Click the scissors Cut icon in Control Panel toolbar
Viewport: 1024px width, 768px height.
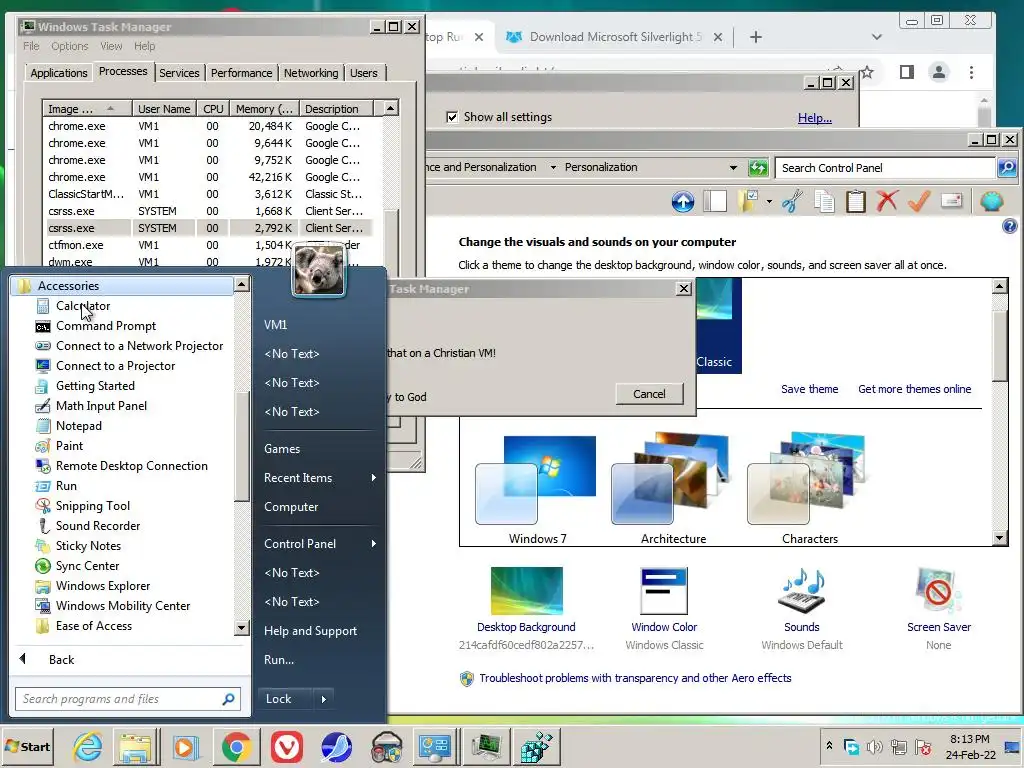[792, 201]
